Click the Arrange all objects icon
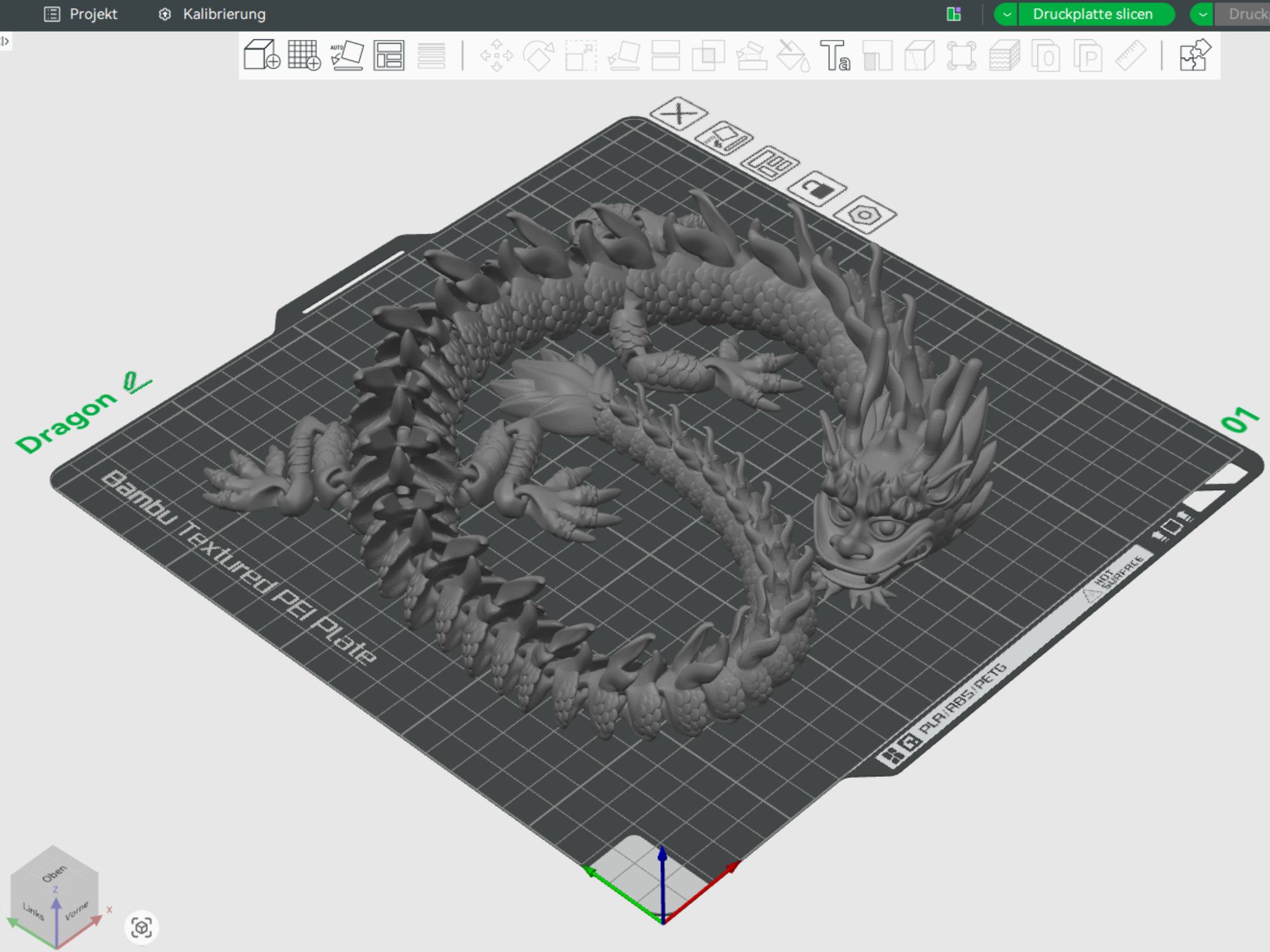 (x=389, y=55)
